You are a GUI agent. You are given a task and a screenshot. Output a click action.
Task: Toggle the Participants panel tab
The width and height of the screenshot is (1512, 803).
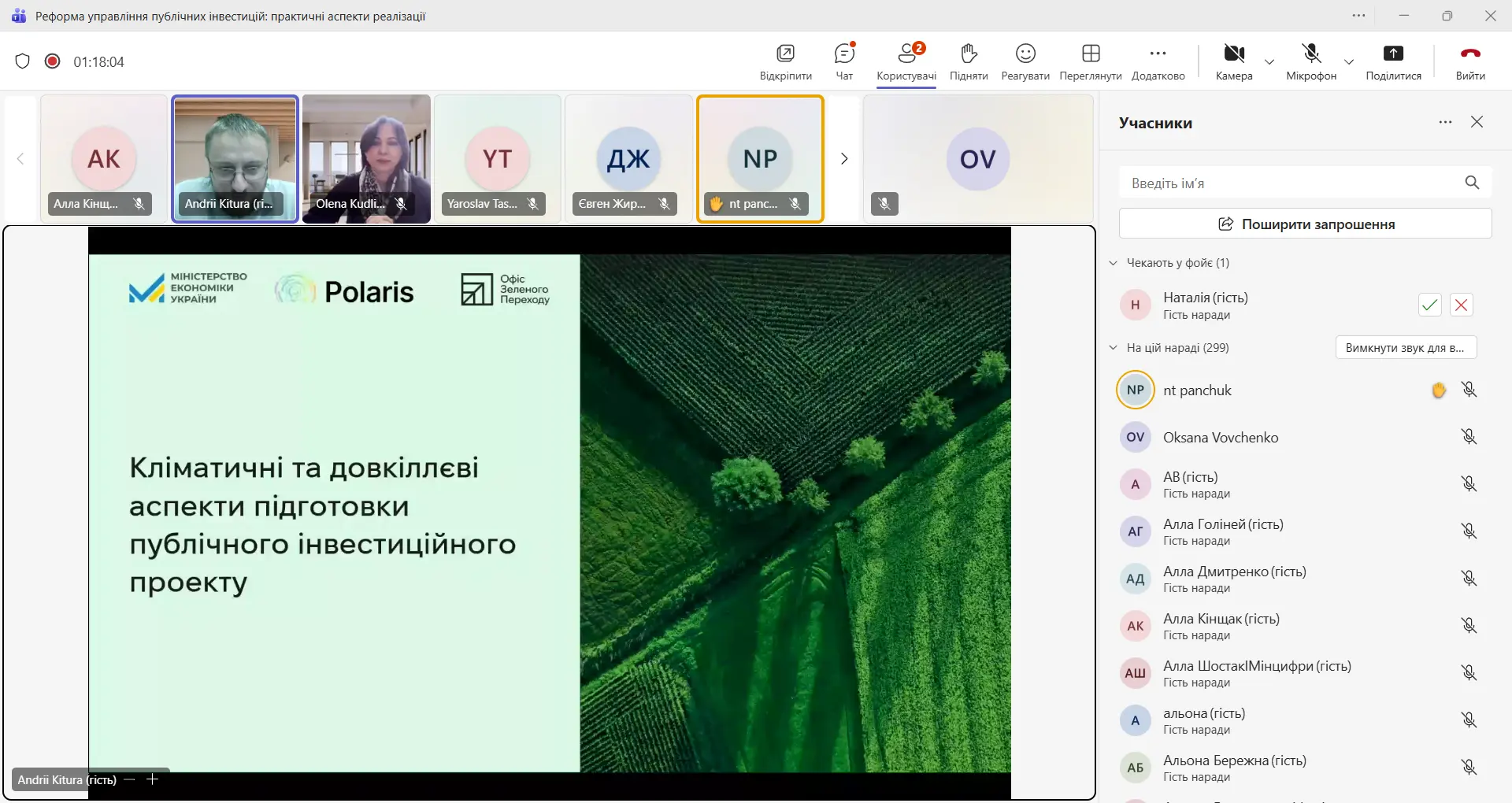[906, 61]
